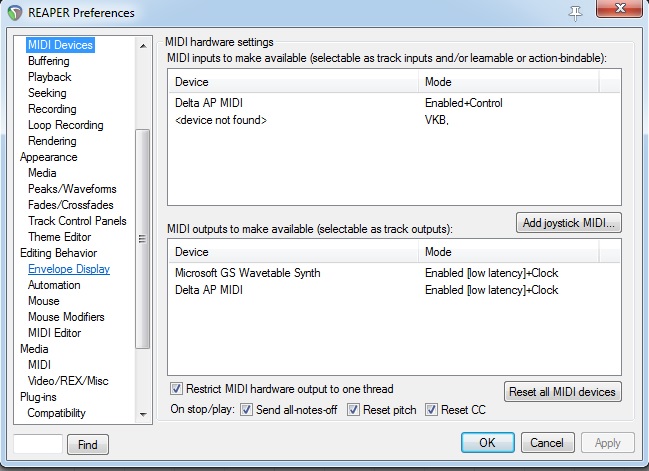This screenshot has height=471, width=649.
Task: Toggle Reset CC checkbox
Action: [x=431, y=410]
